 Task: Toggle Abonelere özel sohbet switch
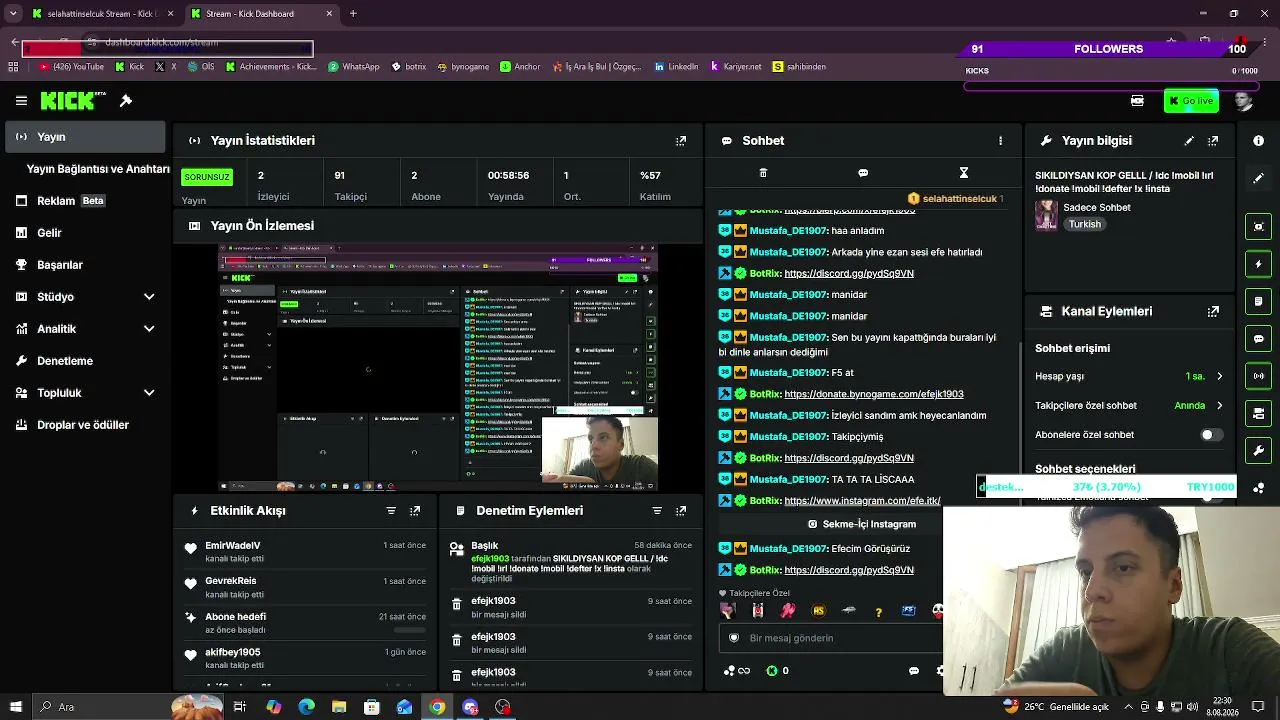1211,435
